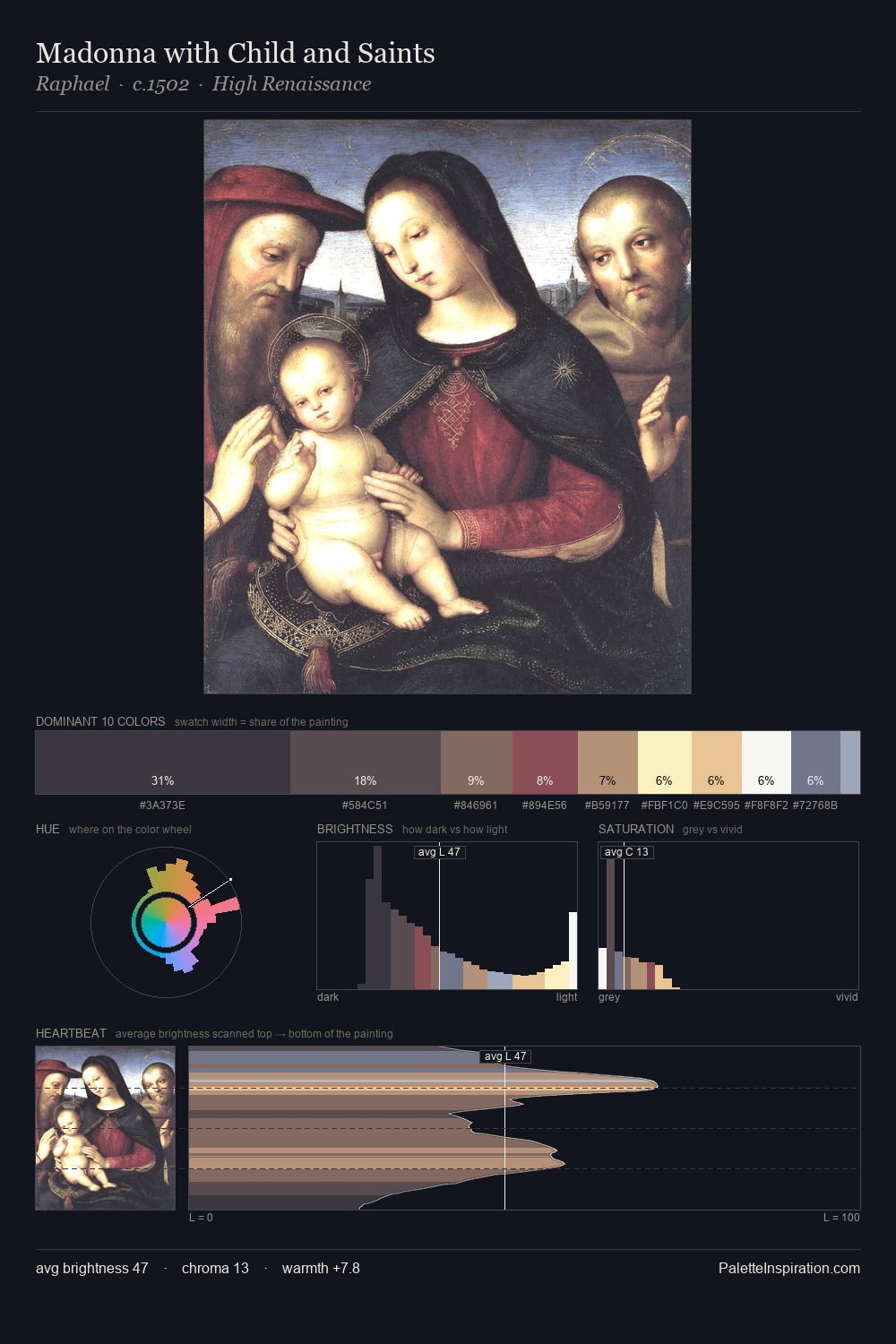This screenshot has height=1344, width=896.
Task: Choose the peach swatch above #E9C595
Action: point(717,762)
